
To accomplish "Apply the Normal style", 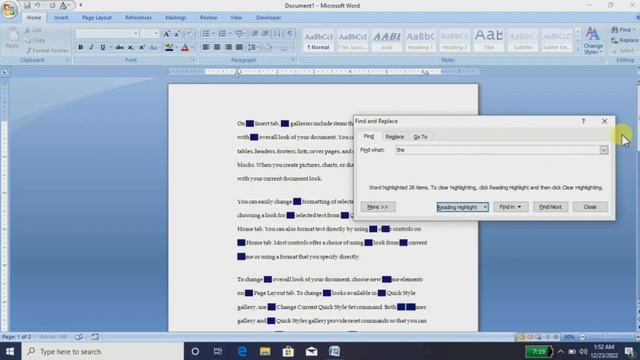I will (318, 40).
